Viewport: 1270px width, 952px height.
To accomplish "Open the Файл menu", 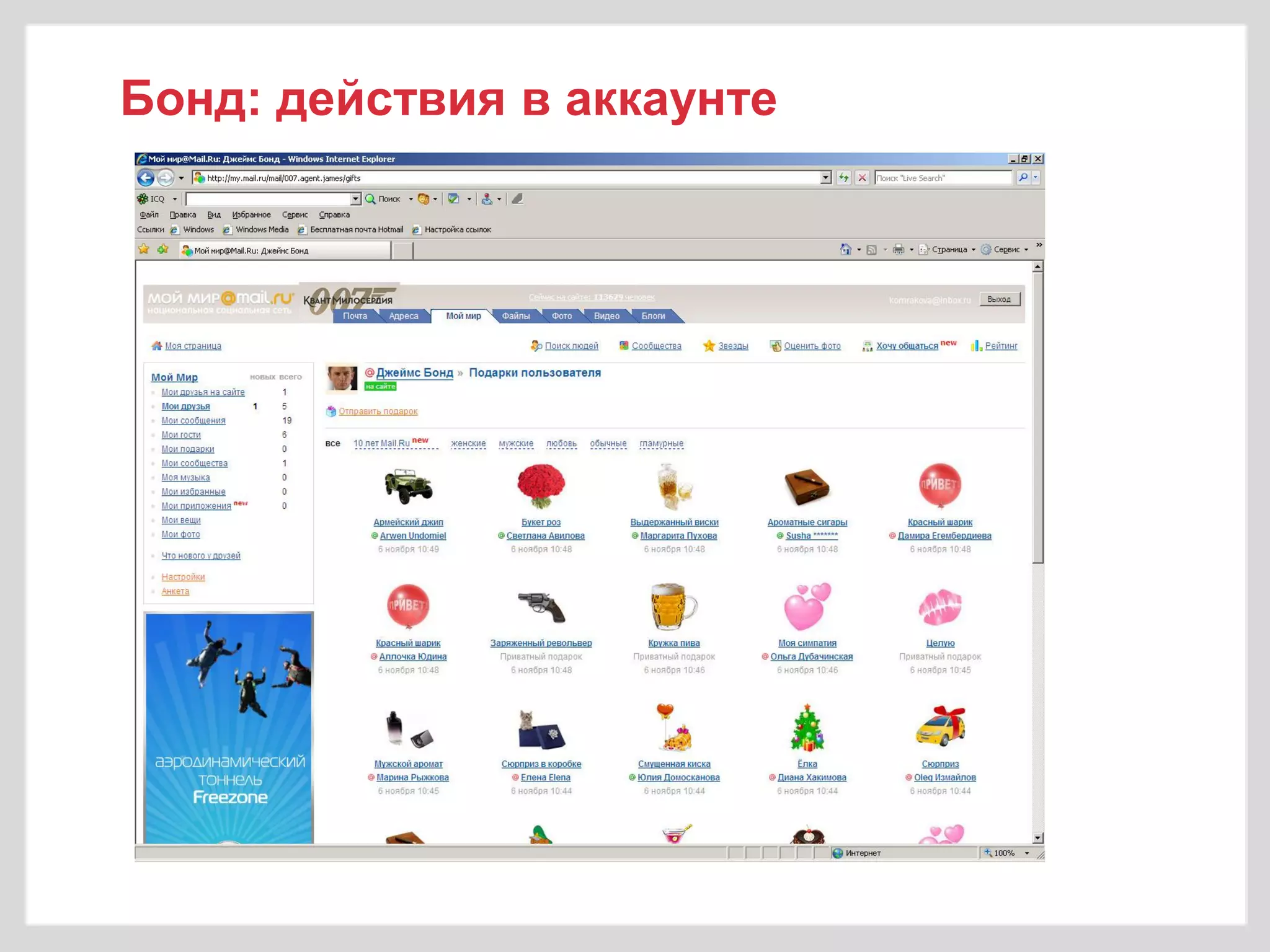I will click(x=149, y=214).
